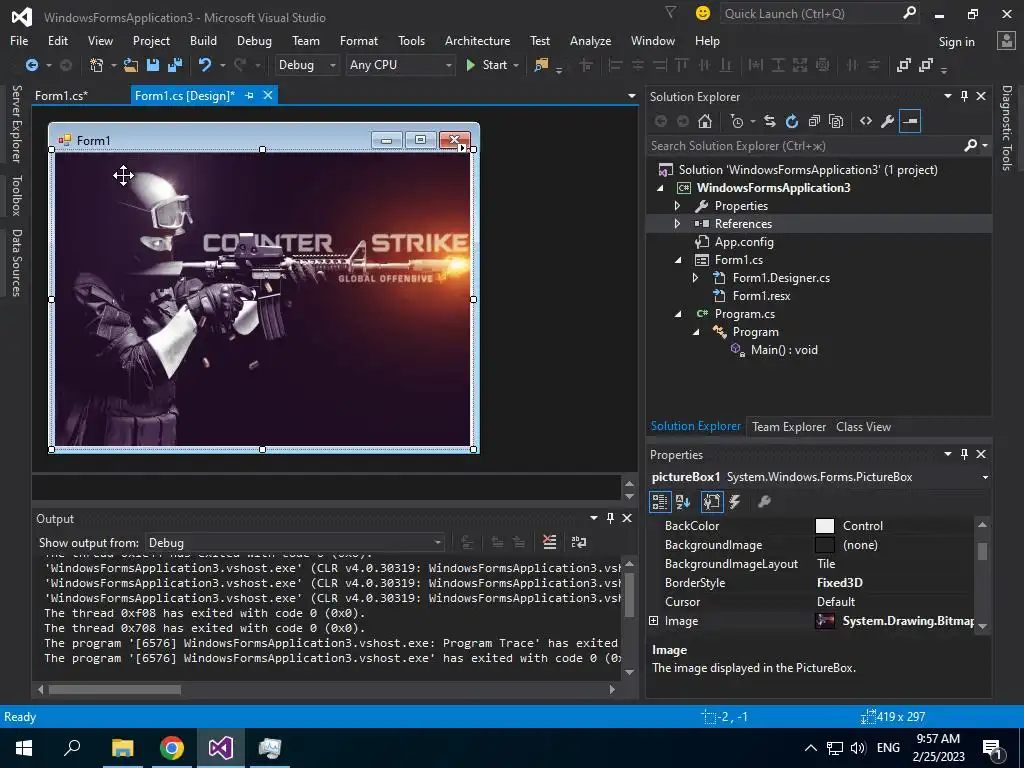Screen dimensions: 1024x768
Task: Open the Solution Explorer Properties wrench icon
Action: (888, 121)
